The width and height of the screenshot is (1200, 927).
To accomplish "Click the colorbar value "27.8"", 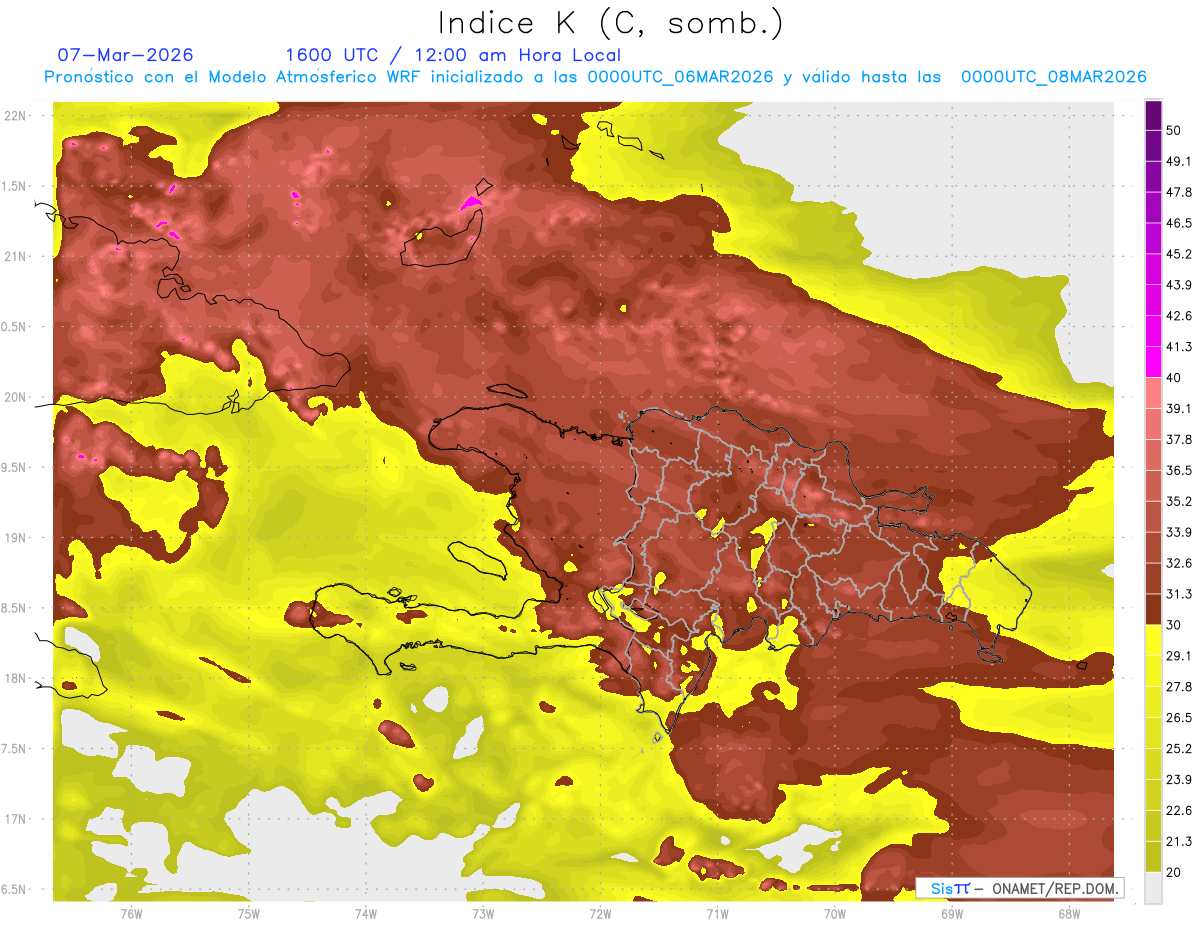I will (1179, 686).
